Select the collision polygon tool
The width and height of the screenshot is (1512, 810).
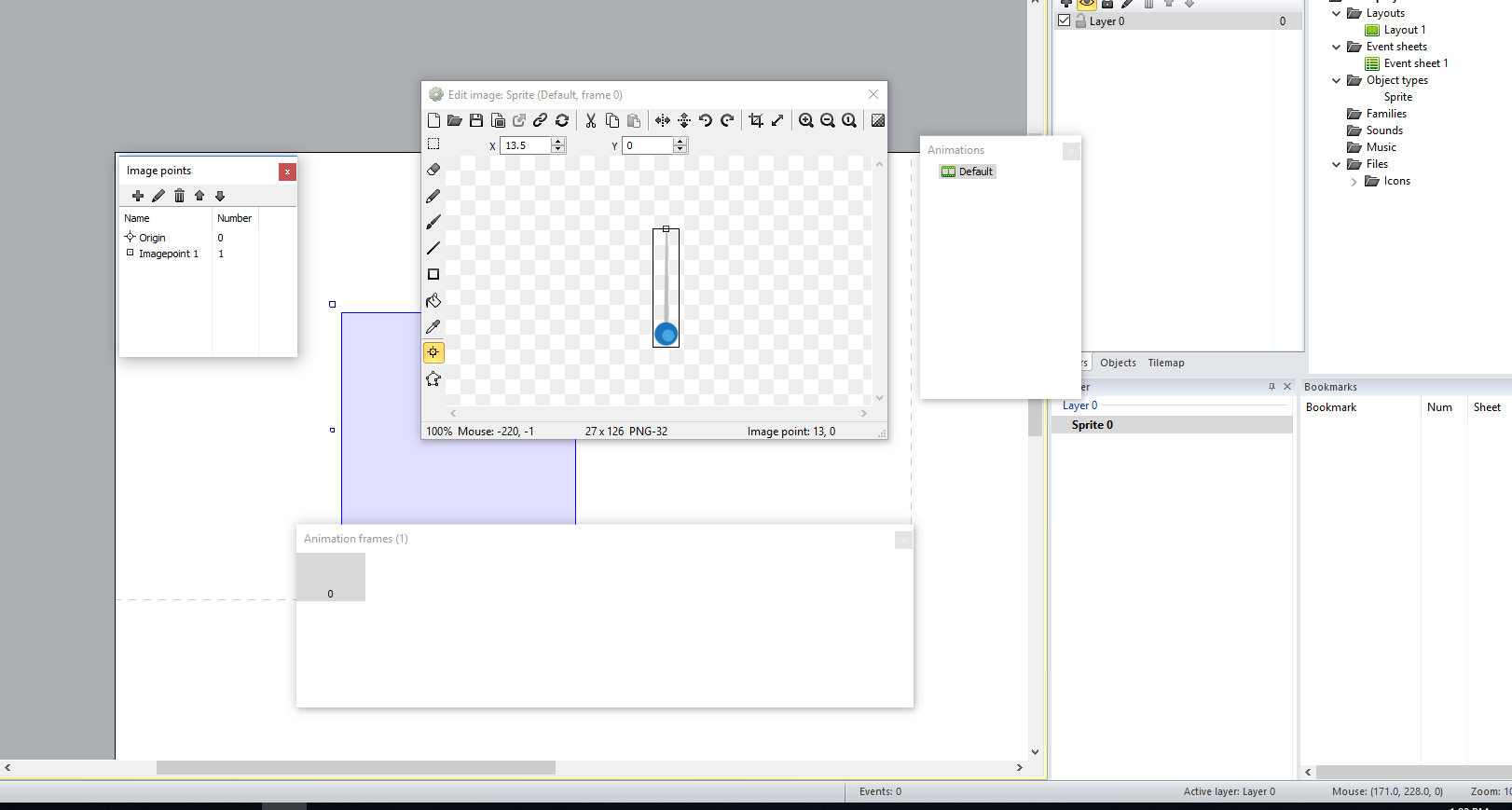click(433, 378)
